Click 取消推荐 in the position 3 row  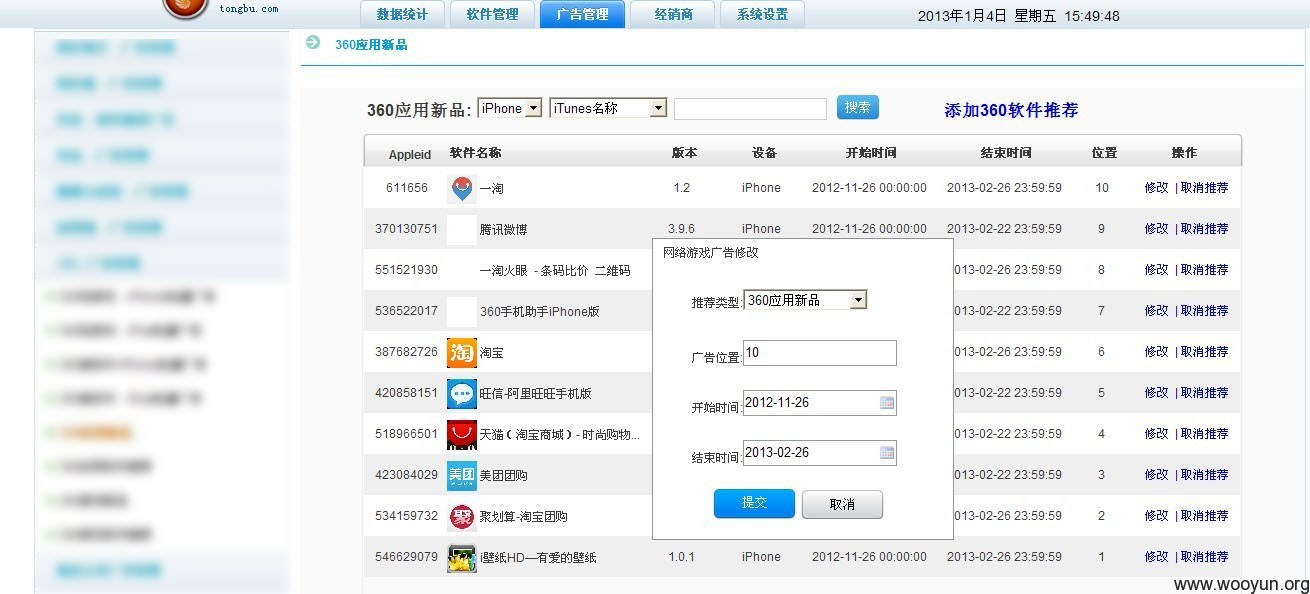coord(1204,474)
